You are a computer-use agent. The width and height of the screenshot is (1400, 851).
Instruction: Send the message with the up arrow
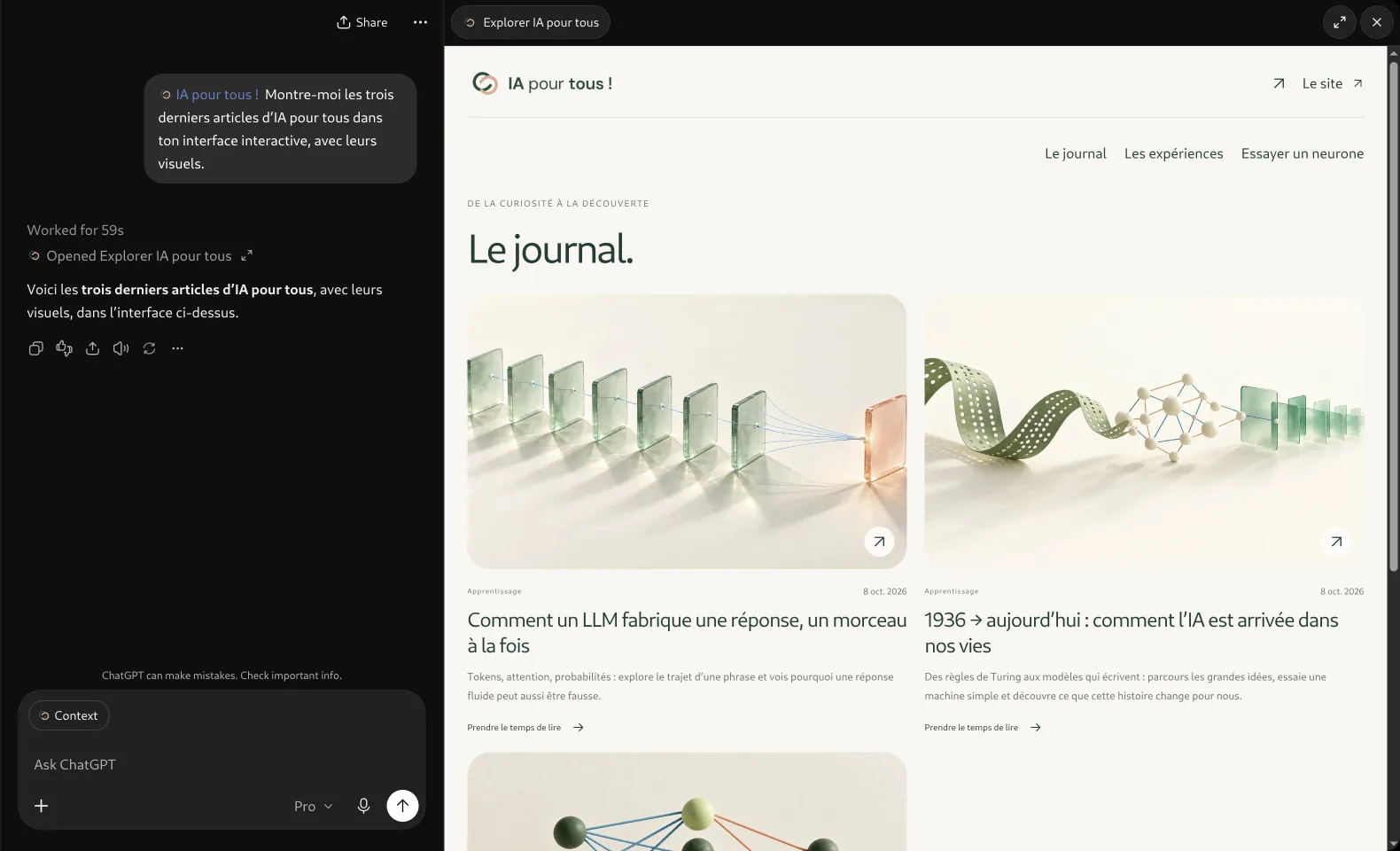pos(402,806)
